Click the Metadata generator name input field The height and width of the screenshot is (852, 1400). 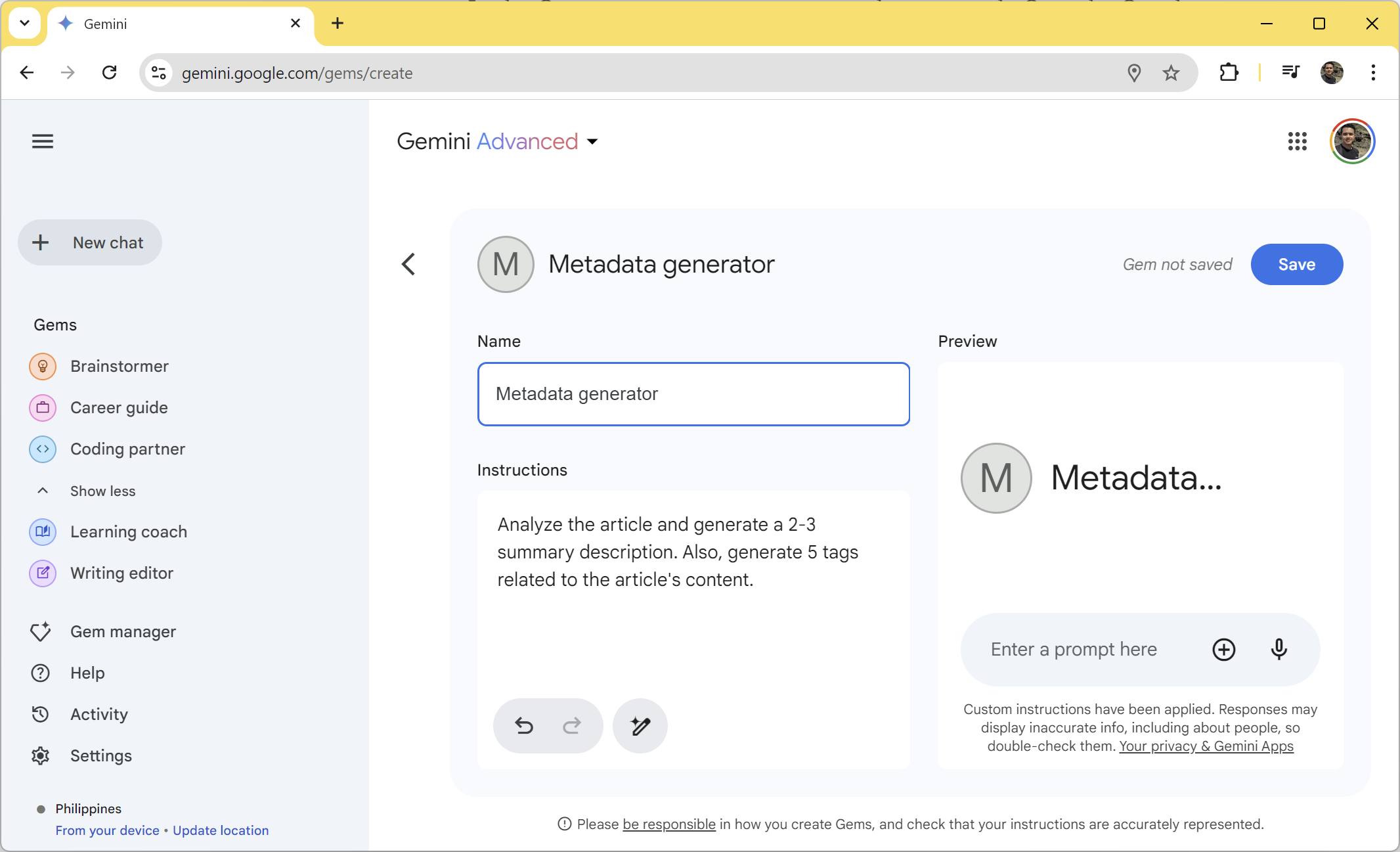click(x=694, y=394)
